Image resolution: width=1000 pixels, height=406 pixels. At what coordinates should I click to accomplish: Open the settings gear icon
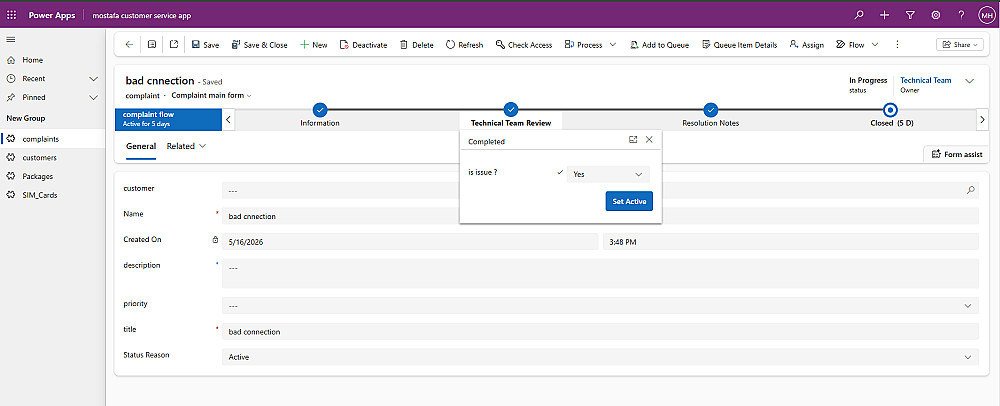tap(936, 15)
